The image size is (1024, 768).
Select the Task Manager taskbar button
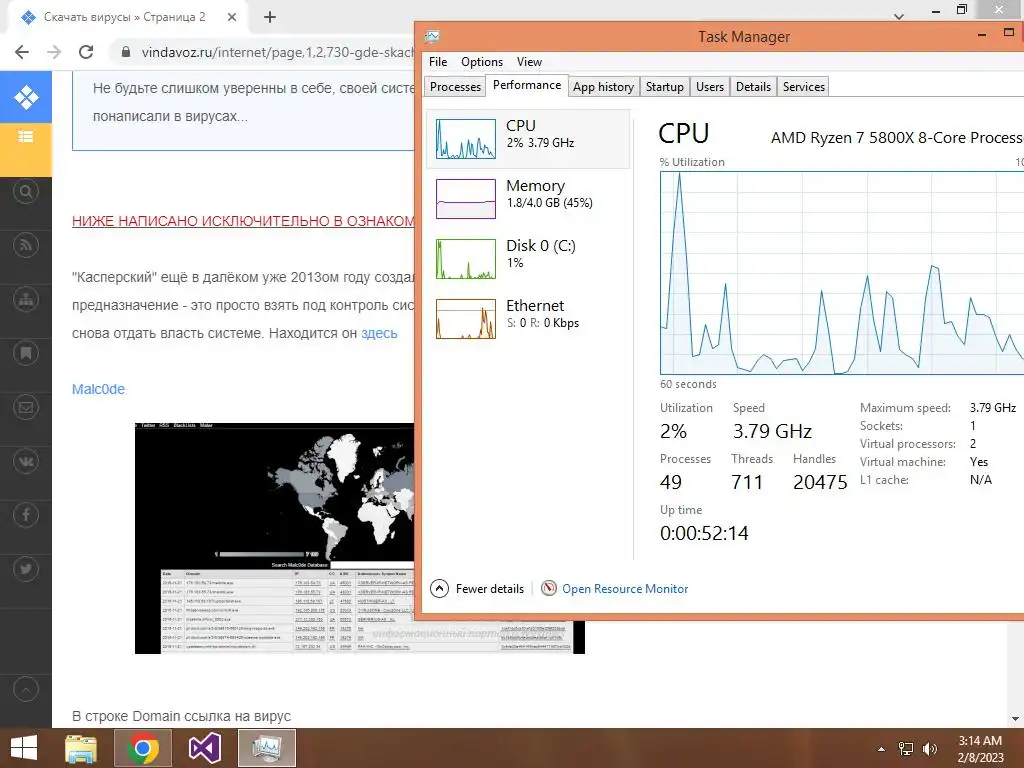point(266,748)
